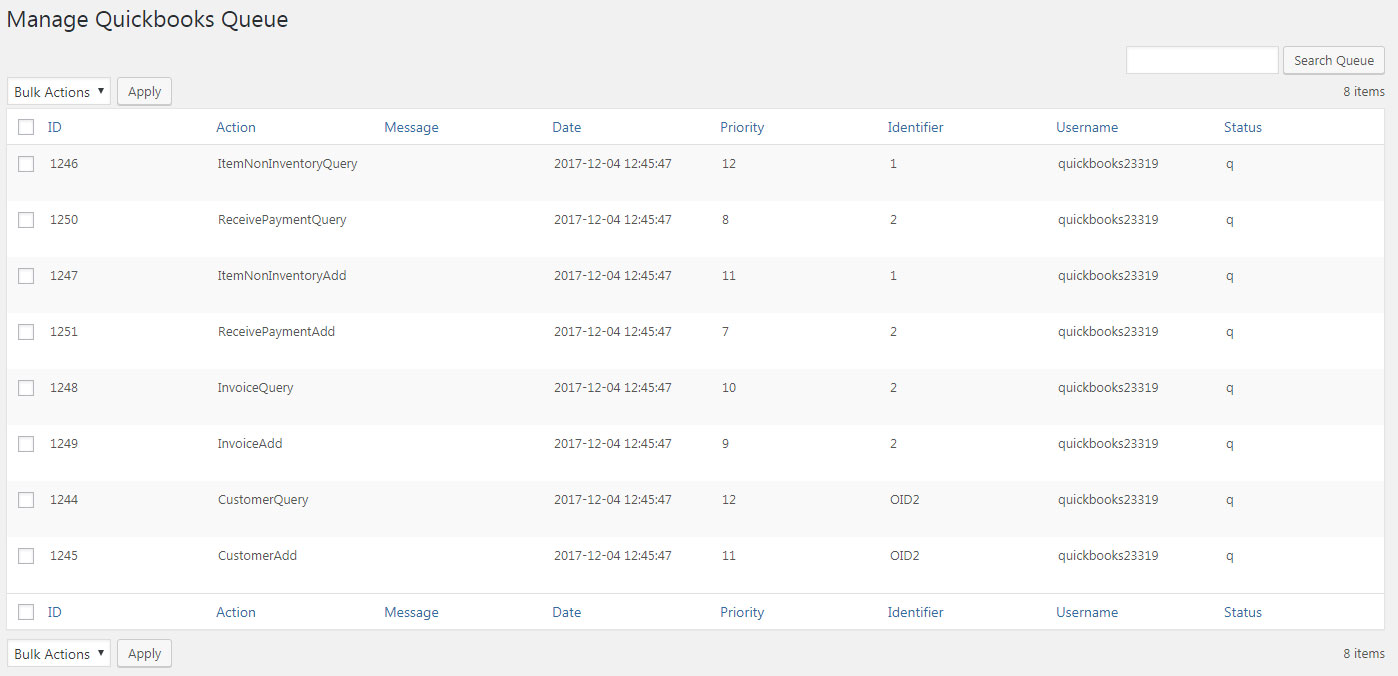Click status 'q' of the CustomerAdd row
The image size is (1398, 676).
(1230, 556)
